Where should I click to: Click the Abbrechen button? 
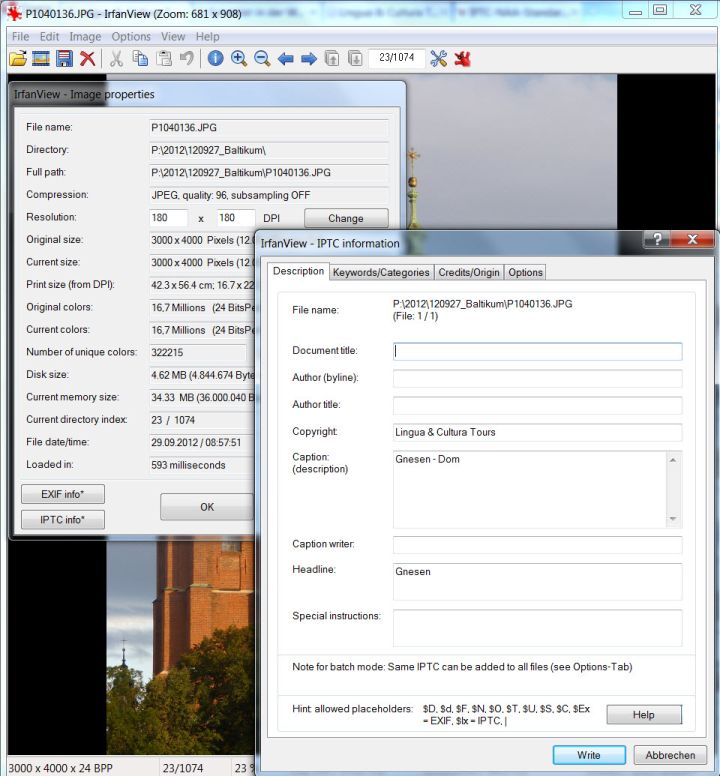(x=670, y=755)
